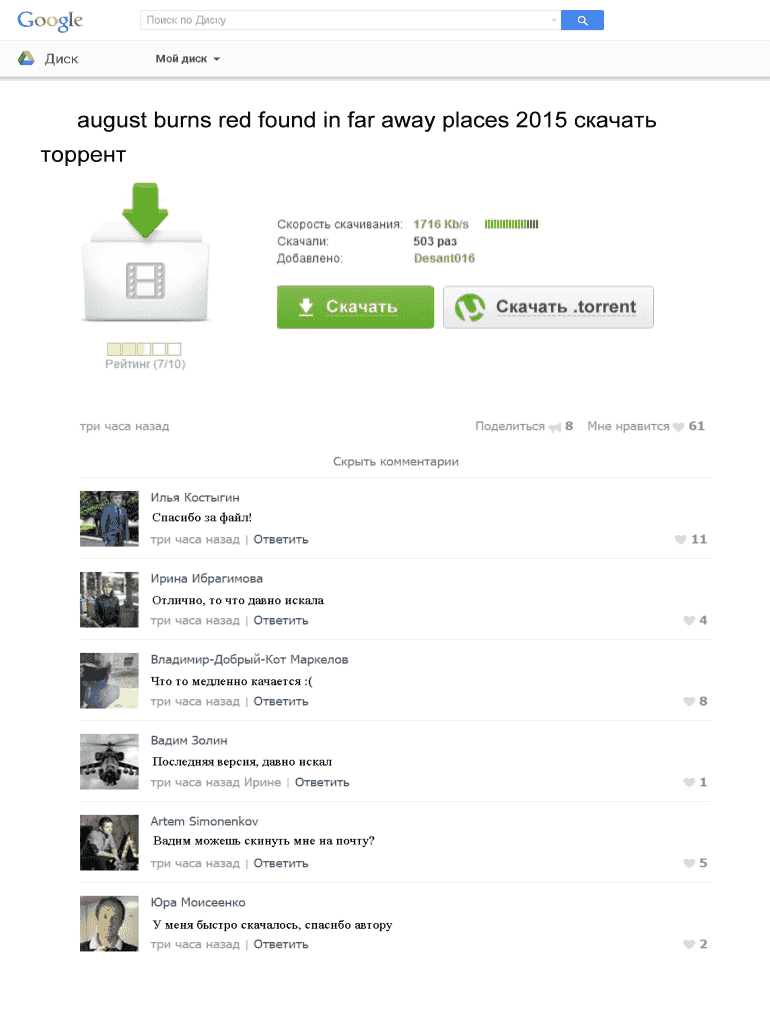This screenshot has width=770, height=1024.
Task: Collapse comments with Скрыть комментарии
Action: point(396,462)
